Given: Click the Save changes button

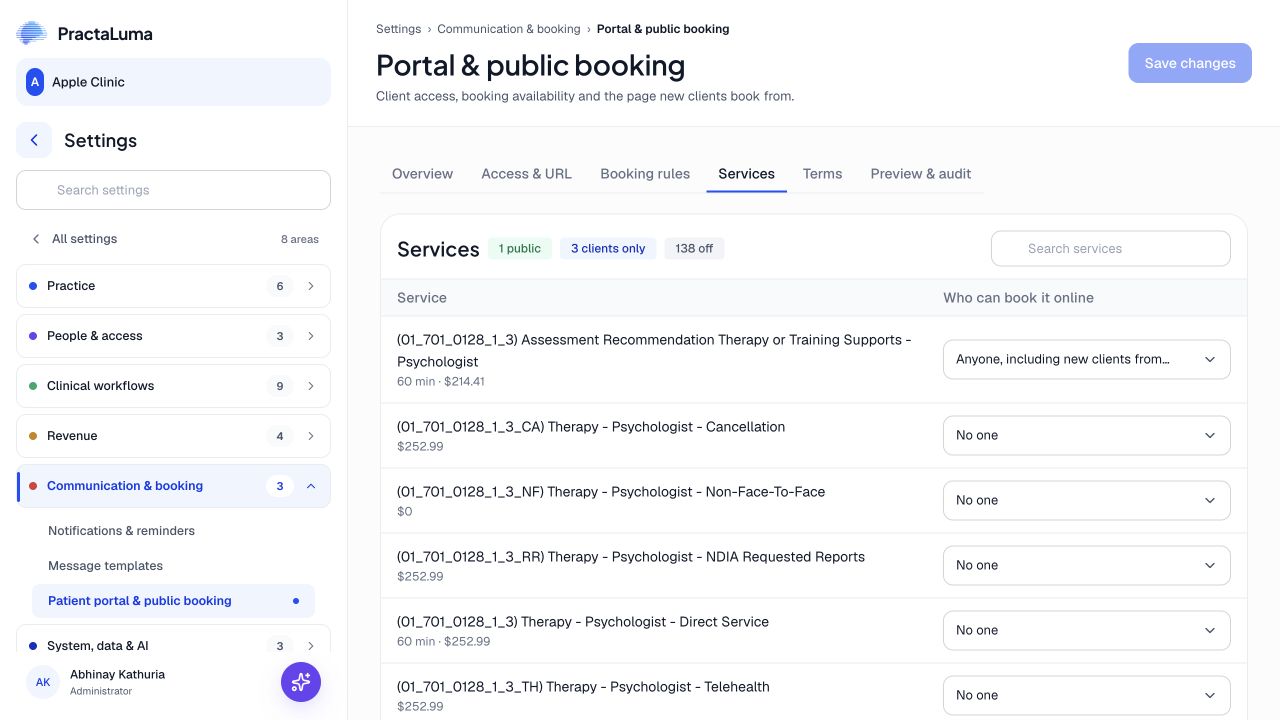Looking at the screenshot, I should (1190, 63).
